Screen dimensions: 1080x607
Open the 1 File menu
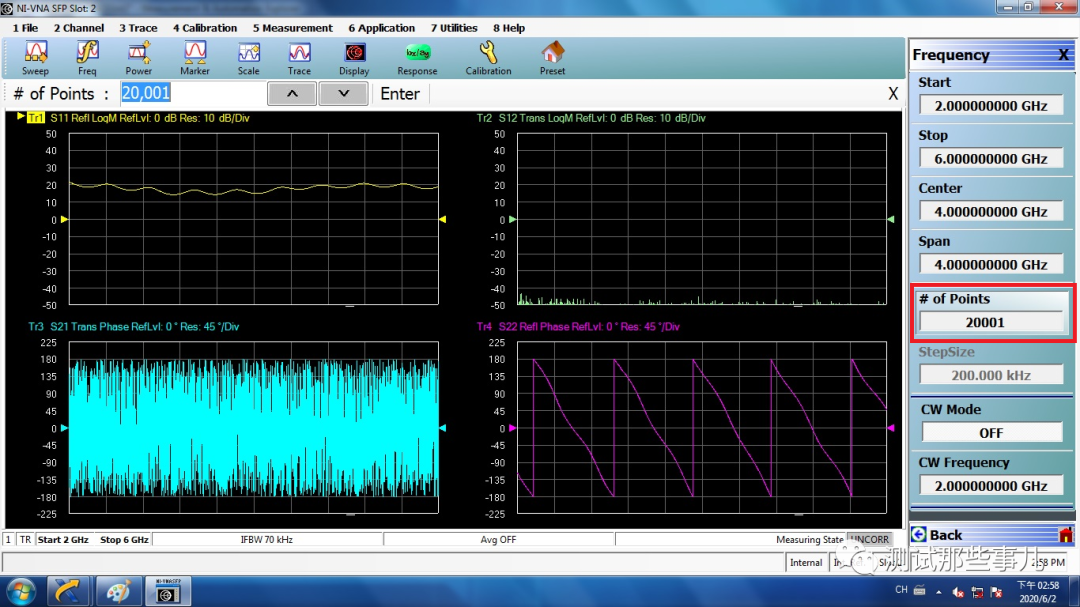tap(25, 28)
